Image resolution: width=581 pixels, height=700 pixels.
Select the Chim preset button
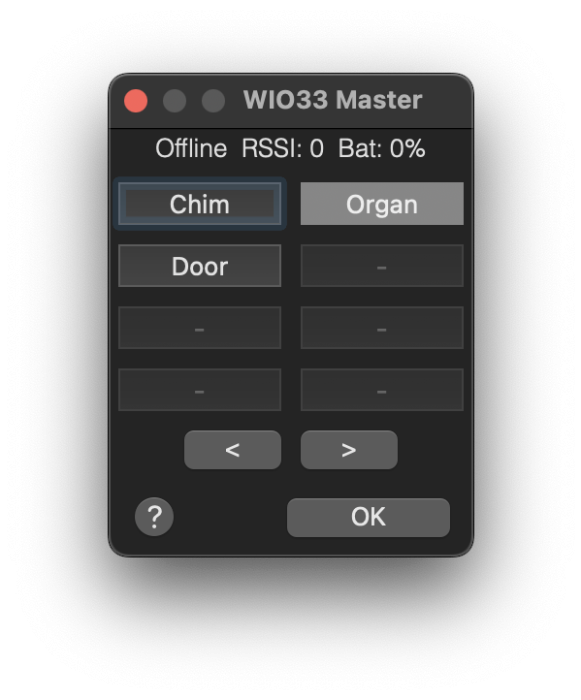click(200, 204)
